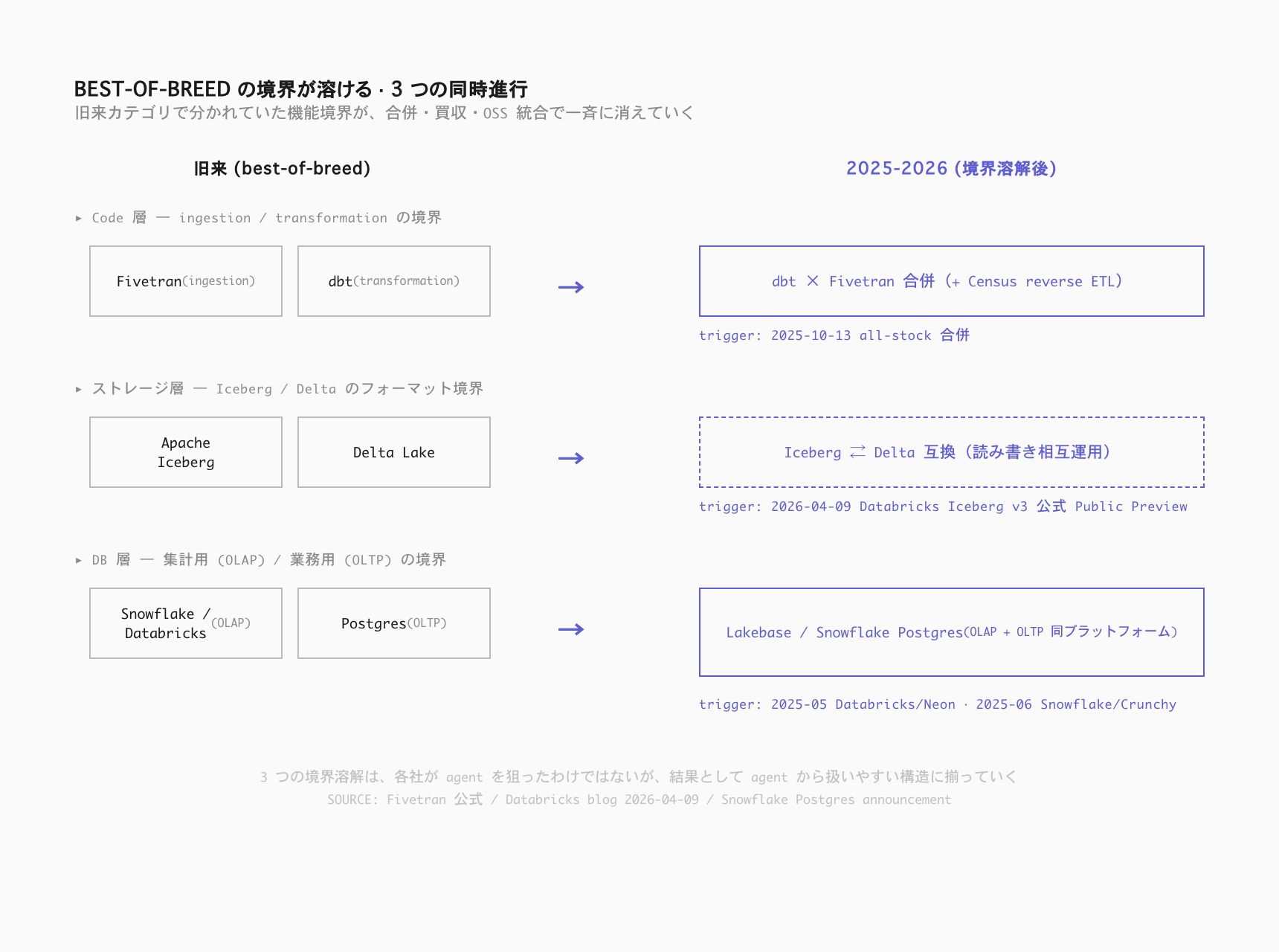Click the triangle bullet before 'Code 層'

[78, 218]
